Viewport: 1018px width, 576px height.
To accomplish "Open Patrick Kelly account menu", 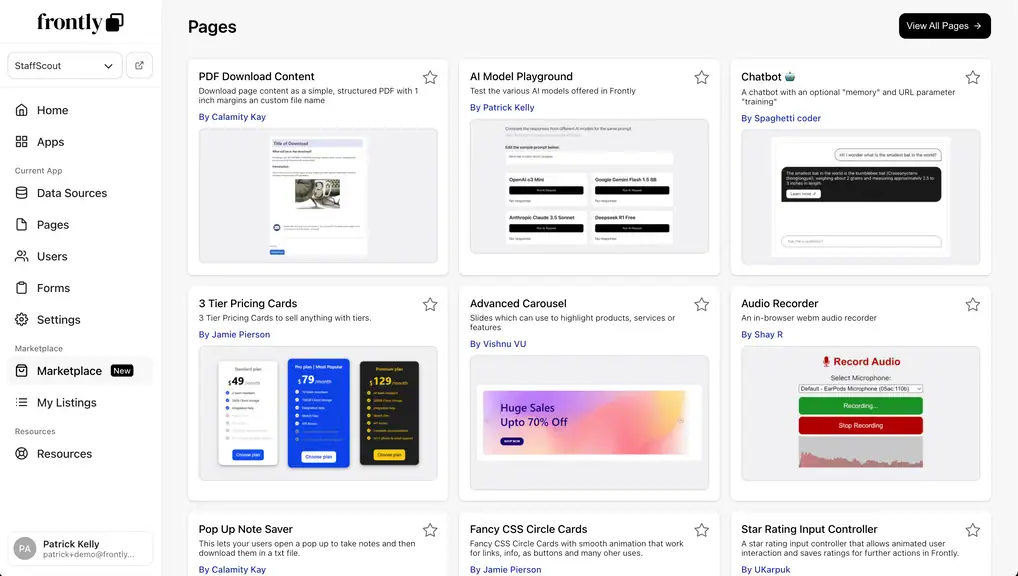I will coord(80,549).
